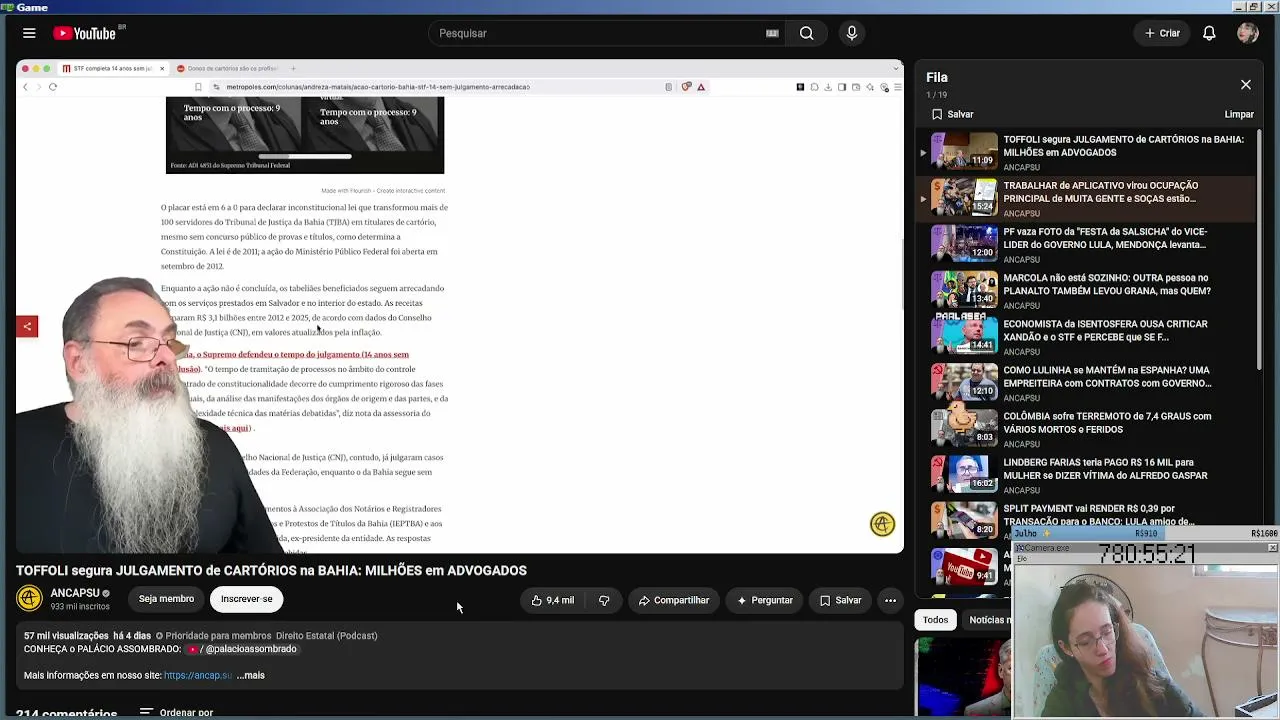This screenshot has height=720, width=1280.
Task: Click the video player to pause playback
Action: coord(460,306)
